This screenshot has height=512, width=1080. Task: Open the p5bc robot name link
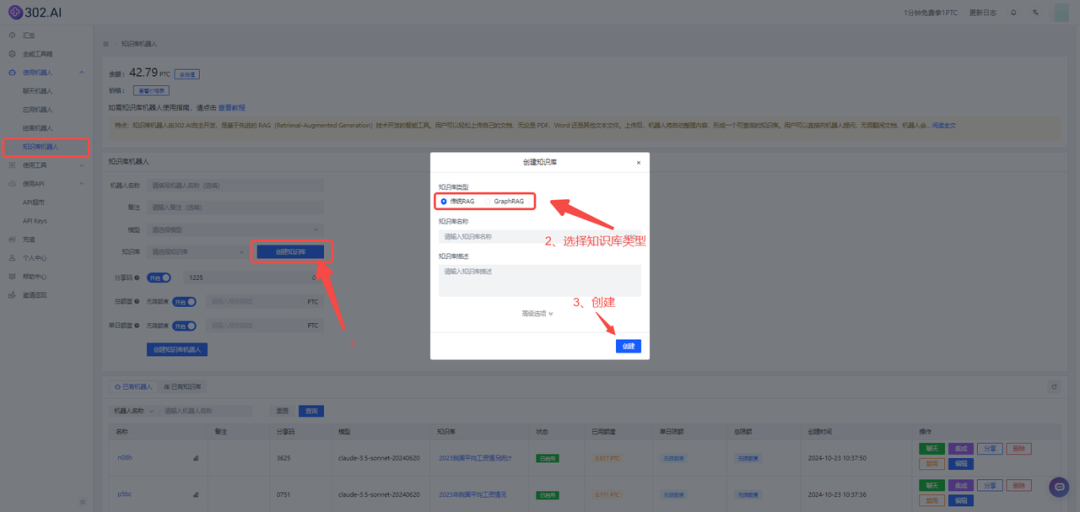[124, 494]
